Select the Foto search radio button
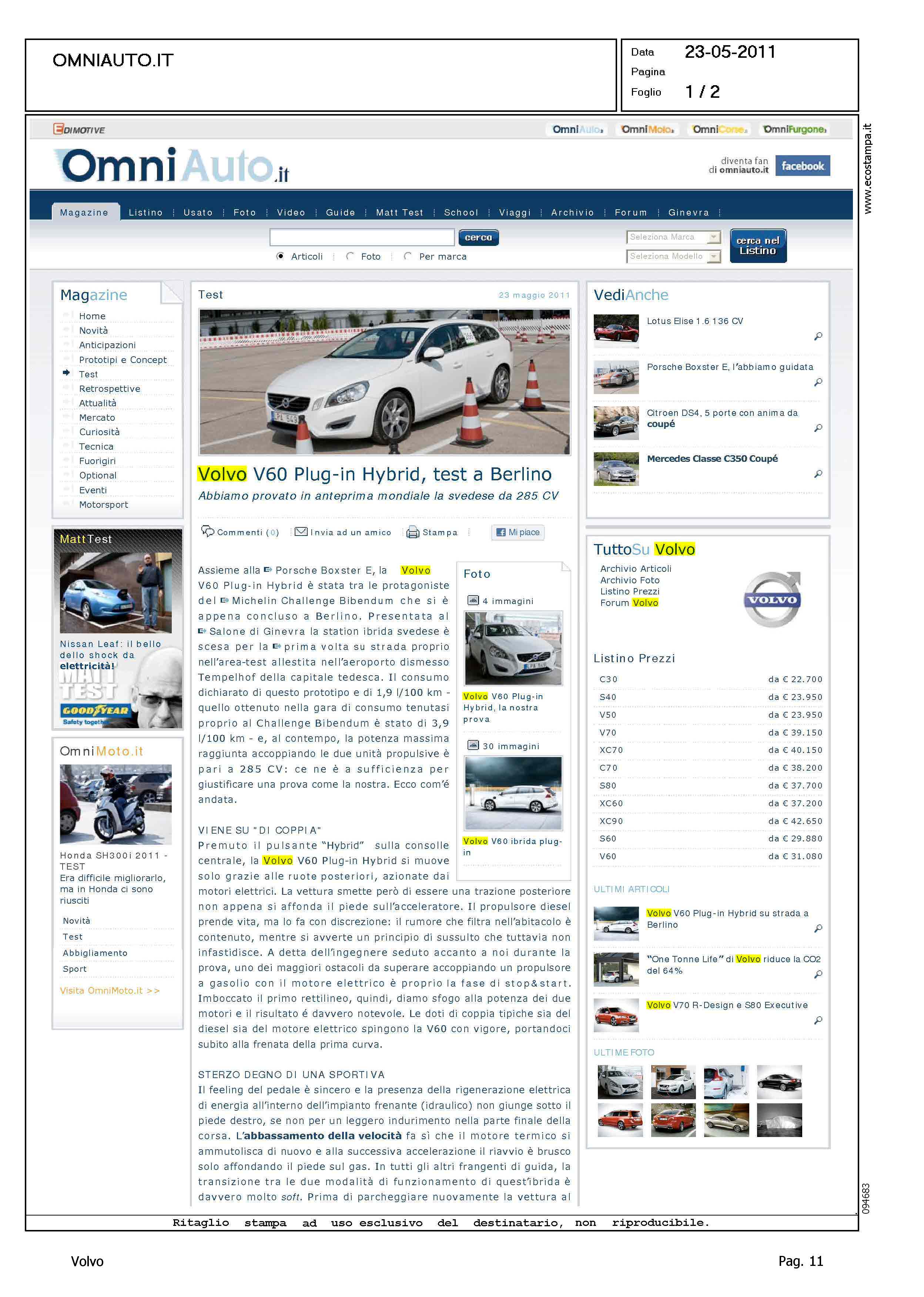 point(350,256)
